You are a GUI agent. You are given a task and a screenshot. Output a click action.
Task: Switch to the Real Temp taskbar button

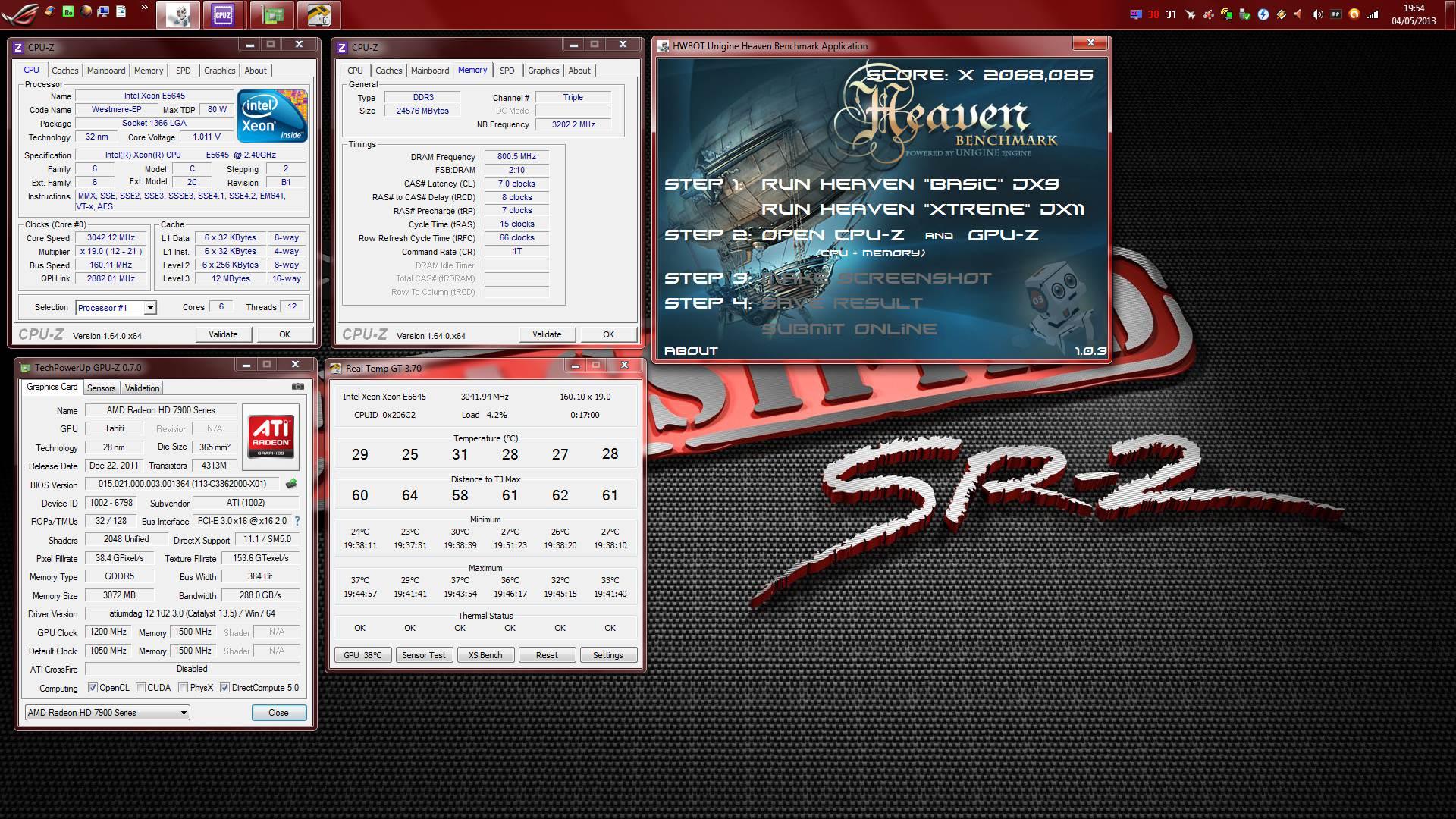tap(318, 14)
